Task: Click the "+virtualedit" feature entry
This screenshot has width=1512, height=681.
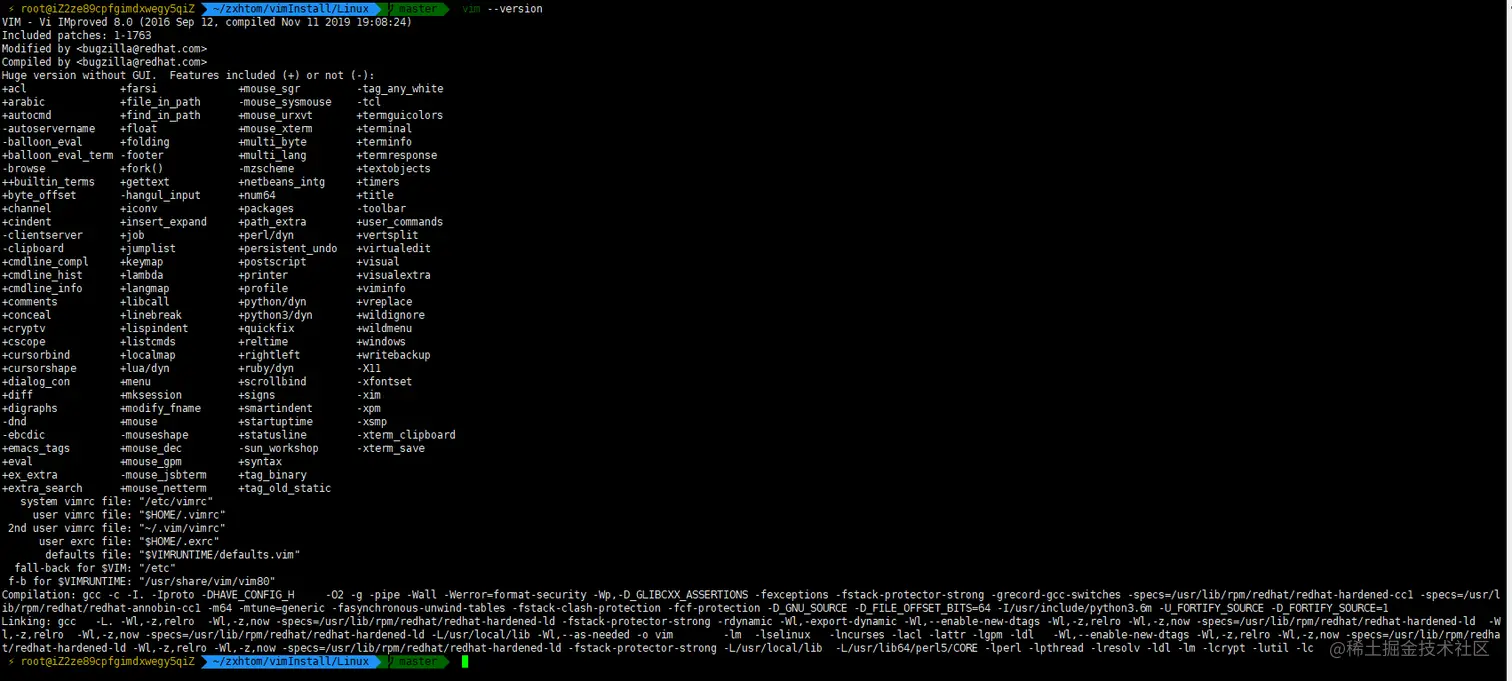Action: (x=394, y=248)
